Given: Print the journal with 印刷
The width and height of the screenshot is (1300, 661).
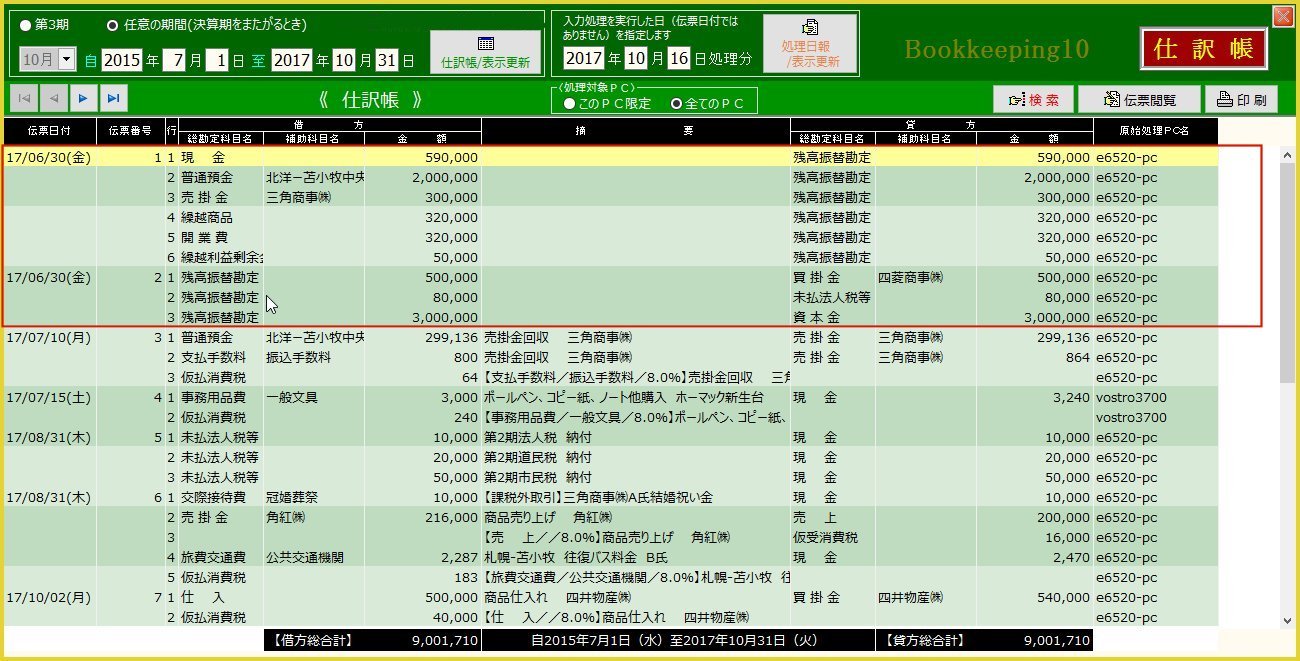Looking at the screenshot, I should coord(1240,100).
